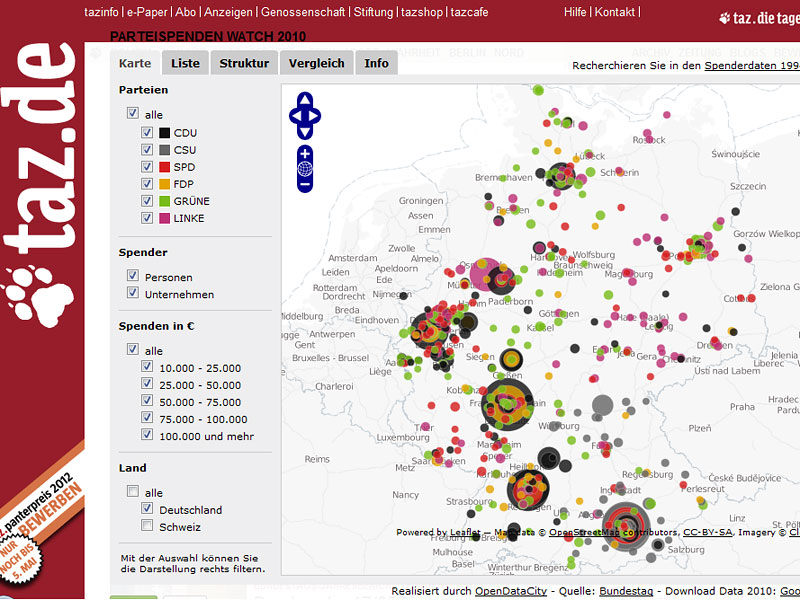
Task: Toggle 'alle' under Spenden in €
Action: [x=133, y=349]
